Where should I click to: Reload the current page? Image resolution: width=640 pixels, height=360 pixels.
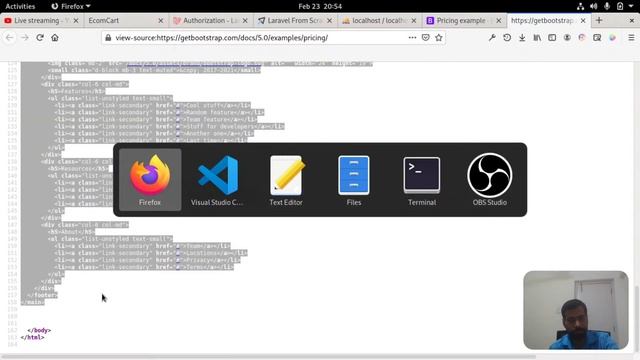tap(40, 38)
